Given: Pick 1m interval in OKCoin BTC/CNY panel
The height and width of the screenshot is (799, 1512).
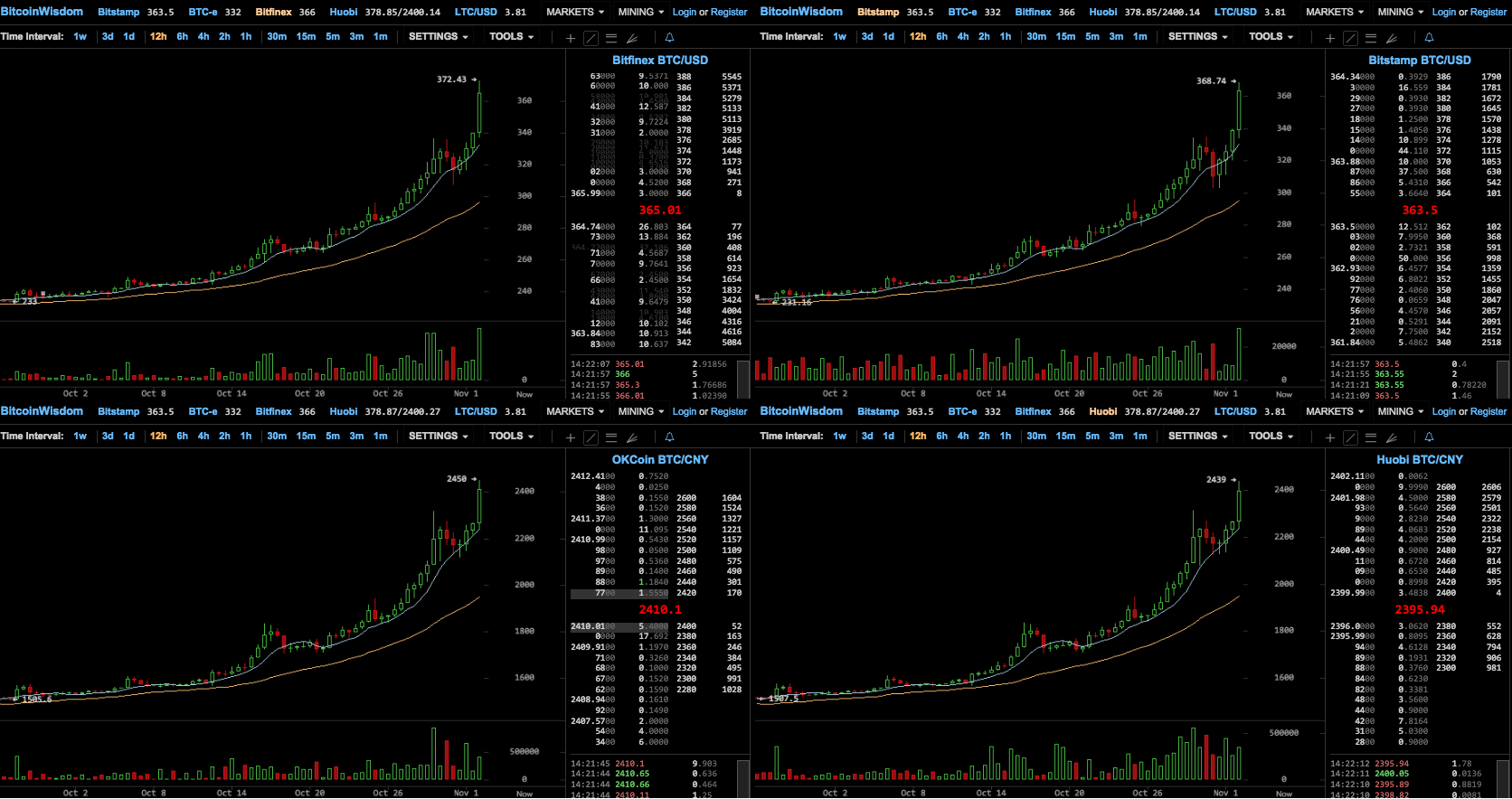Looking at the screenshot, I should 381,437.
